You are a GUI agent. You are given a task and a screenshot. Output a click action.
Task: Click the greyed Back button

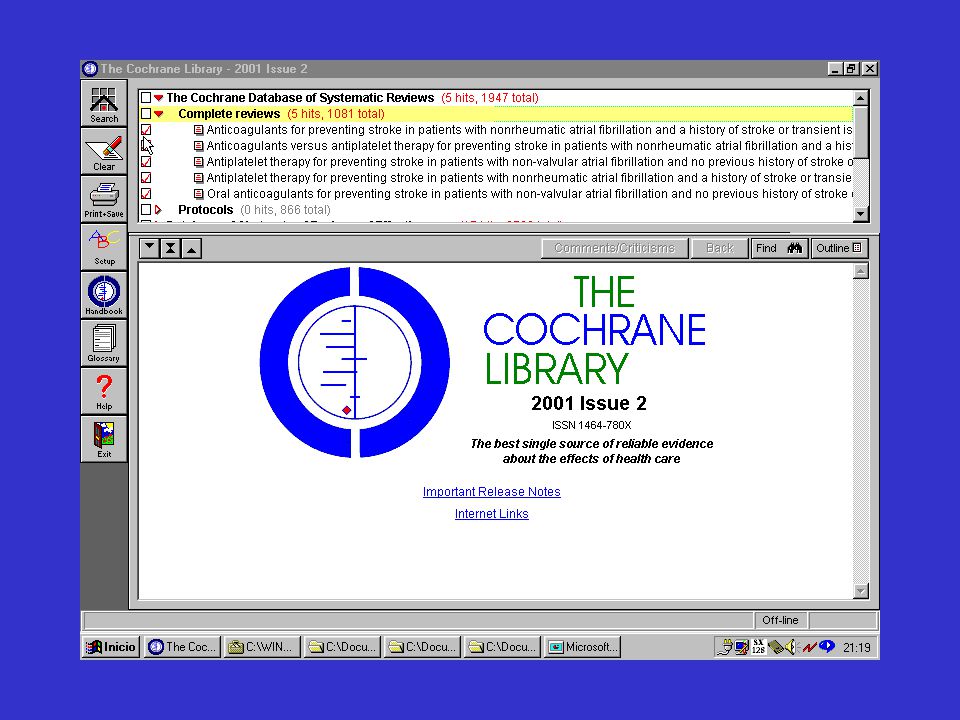point(719,248)
